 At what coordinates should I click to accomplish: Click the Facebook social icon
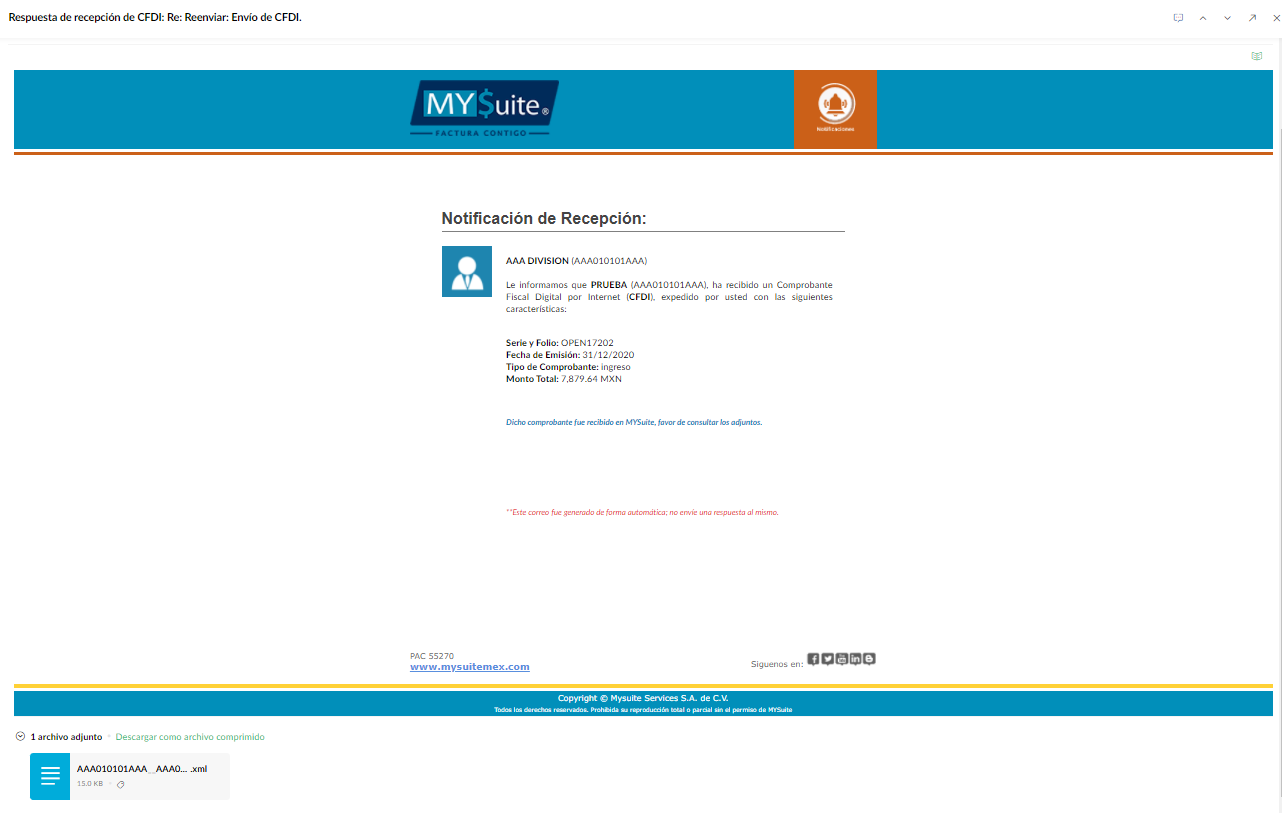813,659
